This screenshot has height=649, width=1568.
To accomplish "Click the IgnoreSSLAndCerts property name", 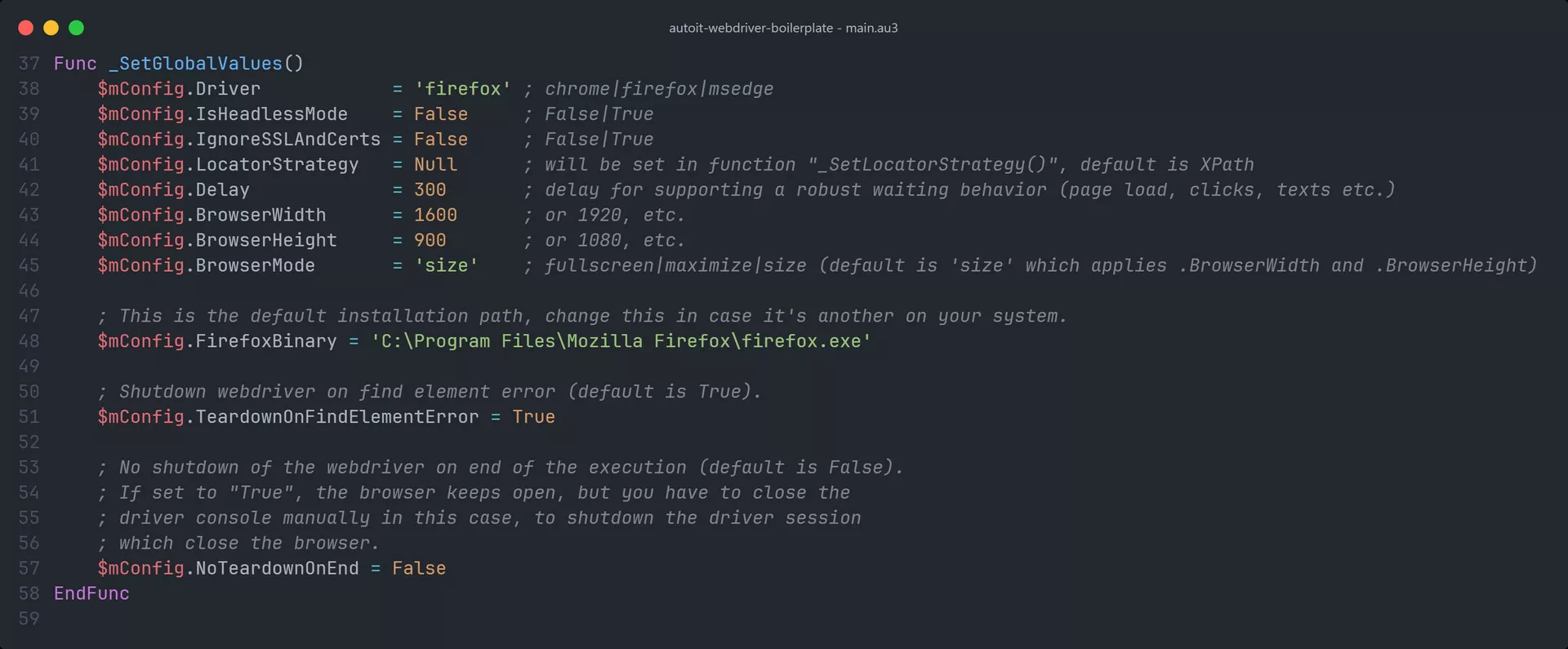I will [287, 140].
